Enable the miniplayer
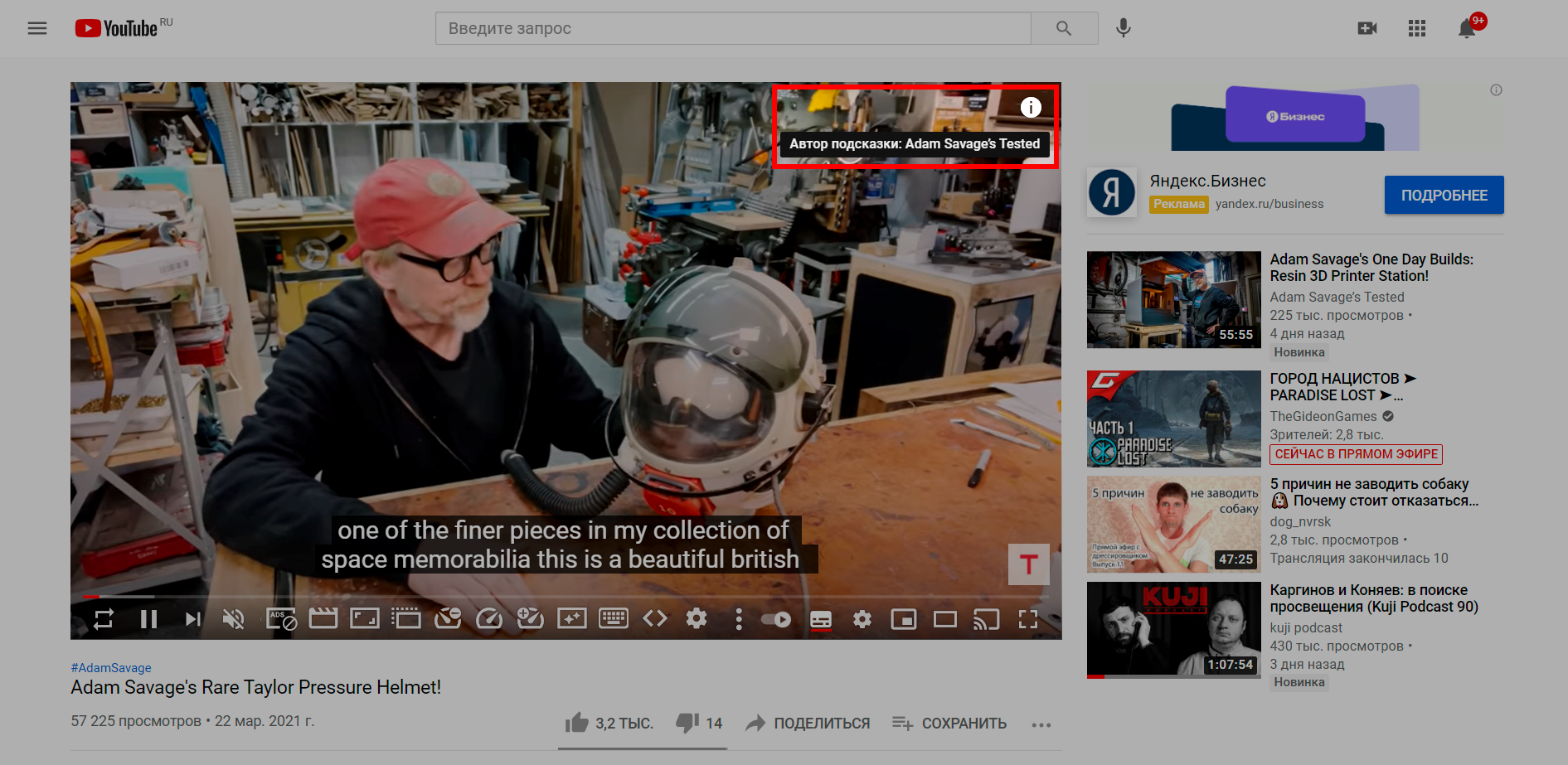The height and width of the screenshot is (765, 1568). click(904, 619)
